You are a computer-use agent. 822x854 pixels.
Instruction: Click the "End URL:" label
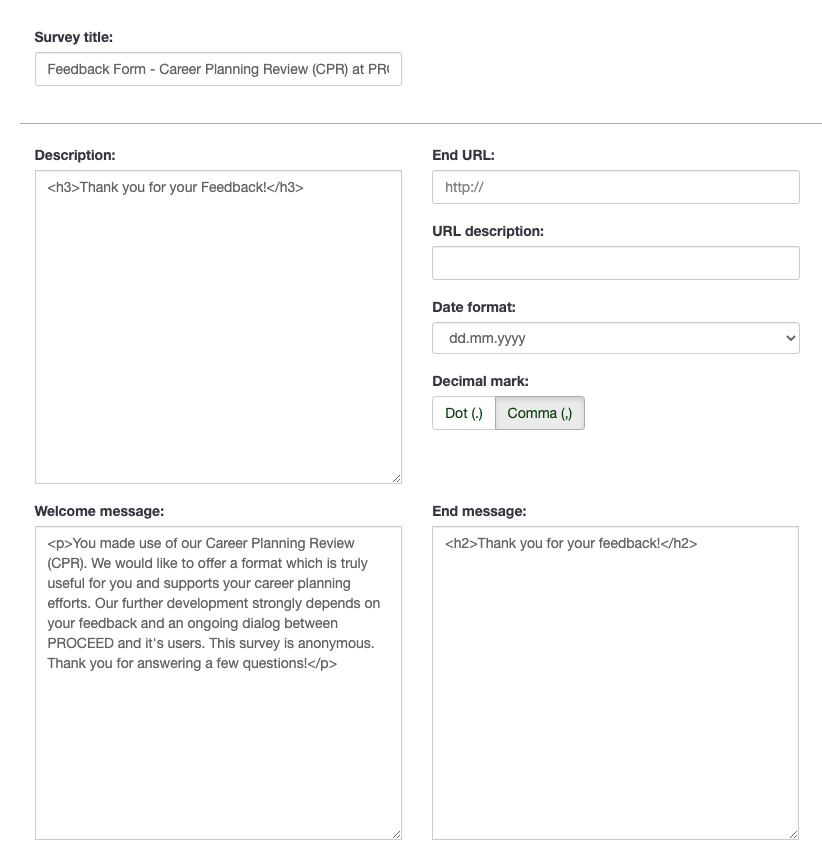463,155
